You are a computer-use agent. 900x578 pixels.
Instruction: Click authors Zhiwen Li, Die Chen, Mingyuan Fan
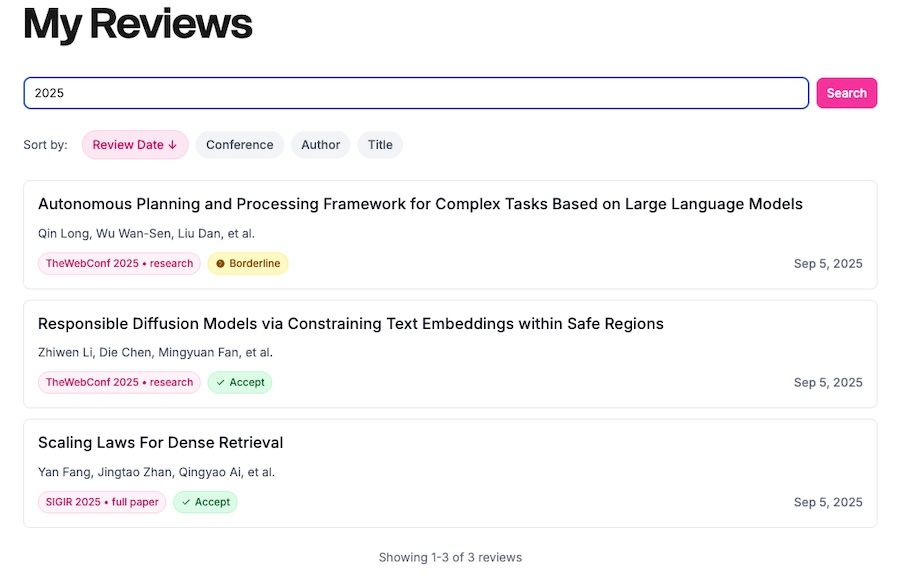155,352
